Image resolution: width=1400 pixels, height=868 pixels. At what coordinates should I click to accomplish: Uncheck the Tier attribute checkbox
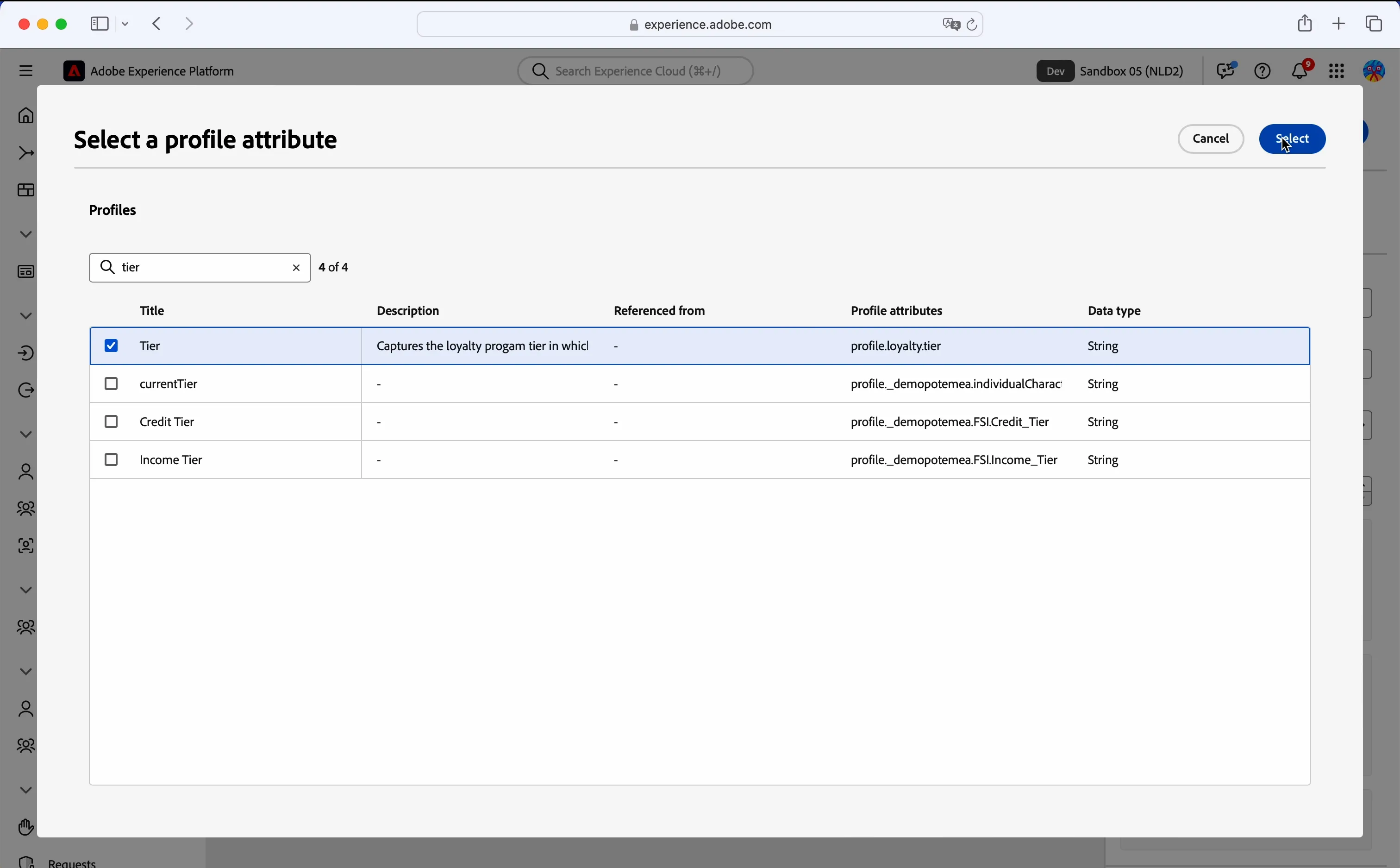[111, 346]
